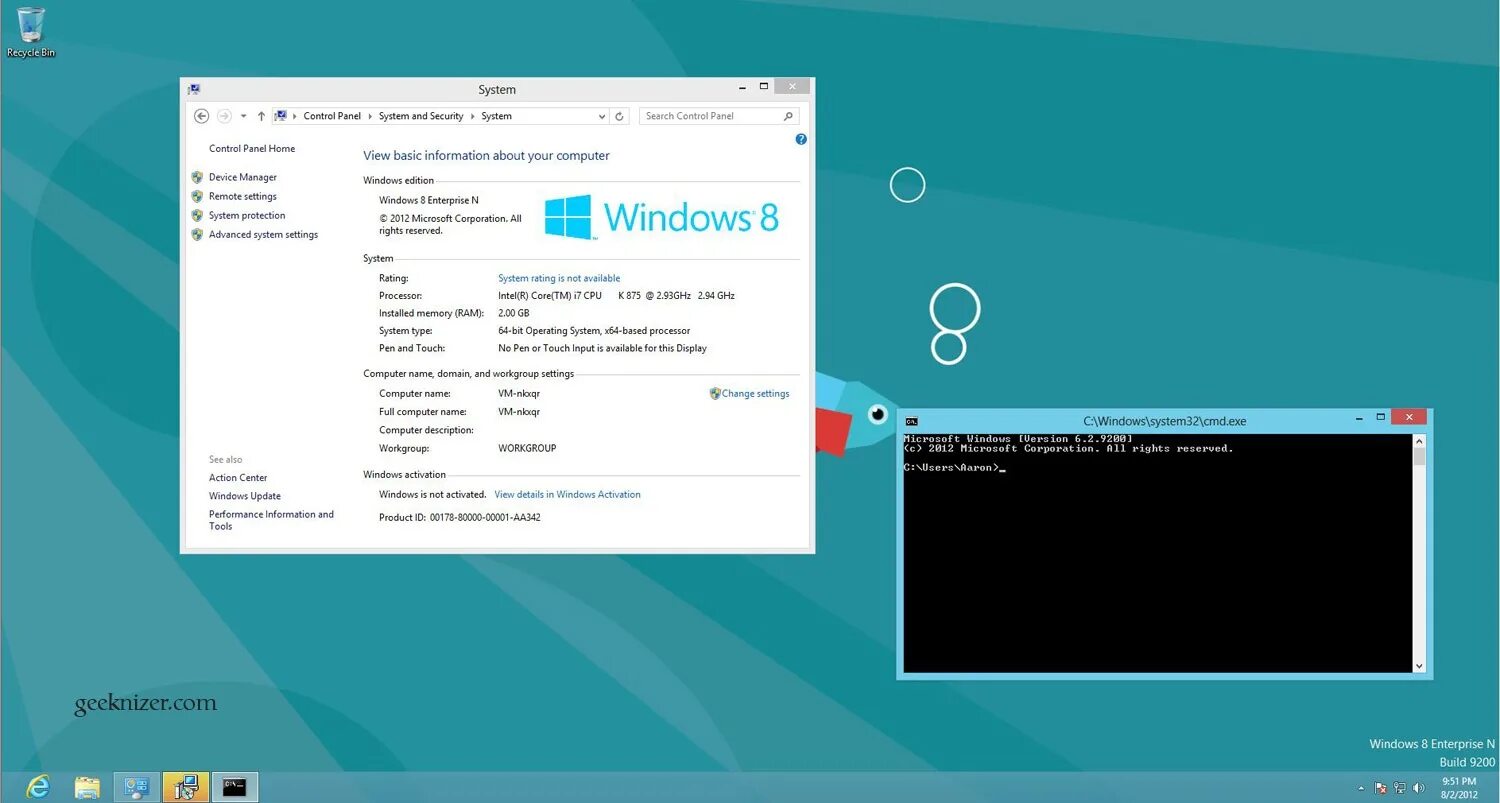Switch to the highlighted orange taskbar app
Screen dimensions: 1500x803
coord(186,787)
